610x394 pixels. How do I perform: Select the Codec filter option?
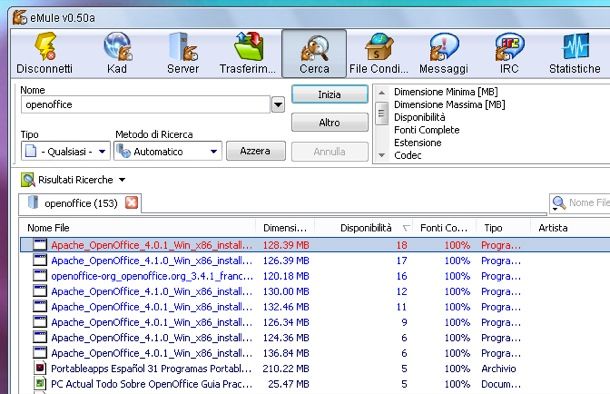click(407, 155)
